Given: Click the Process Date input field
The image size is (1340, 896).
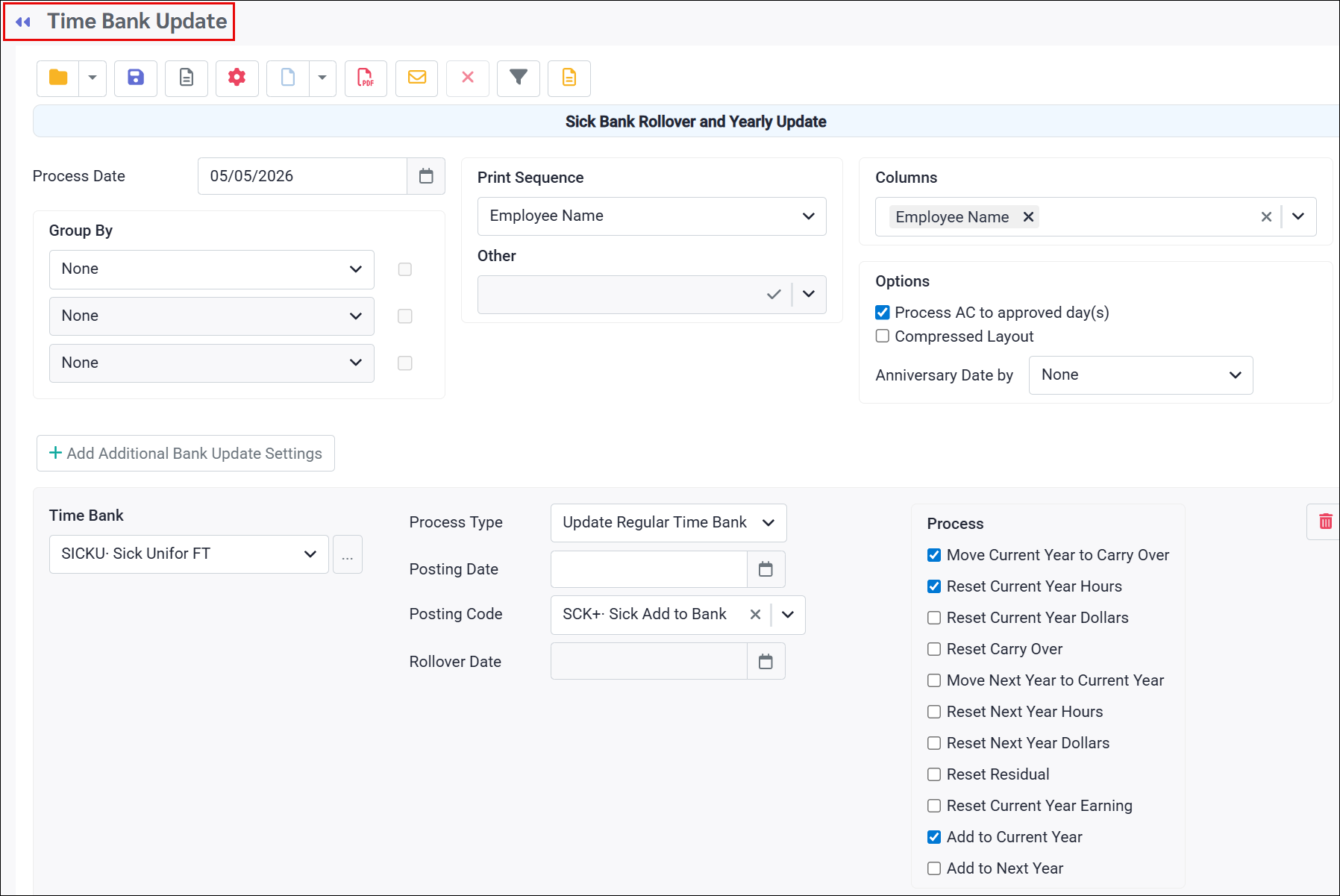Looking at the screenshot, I should pyautogui.click(x=303, y=176).
